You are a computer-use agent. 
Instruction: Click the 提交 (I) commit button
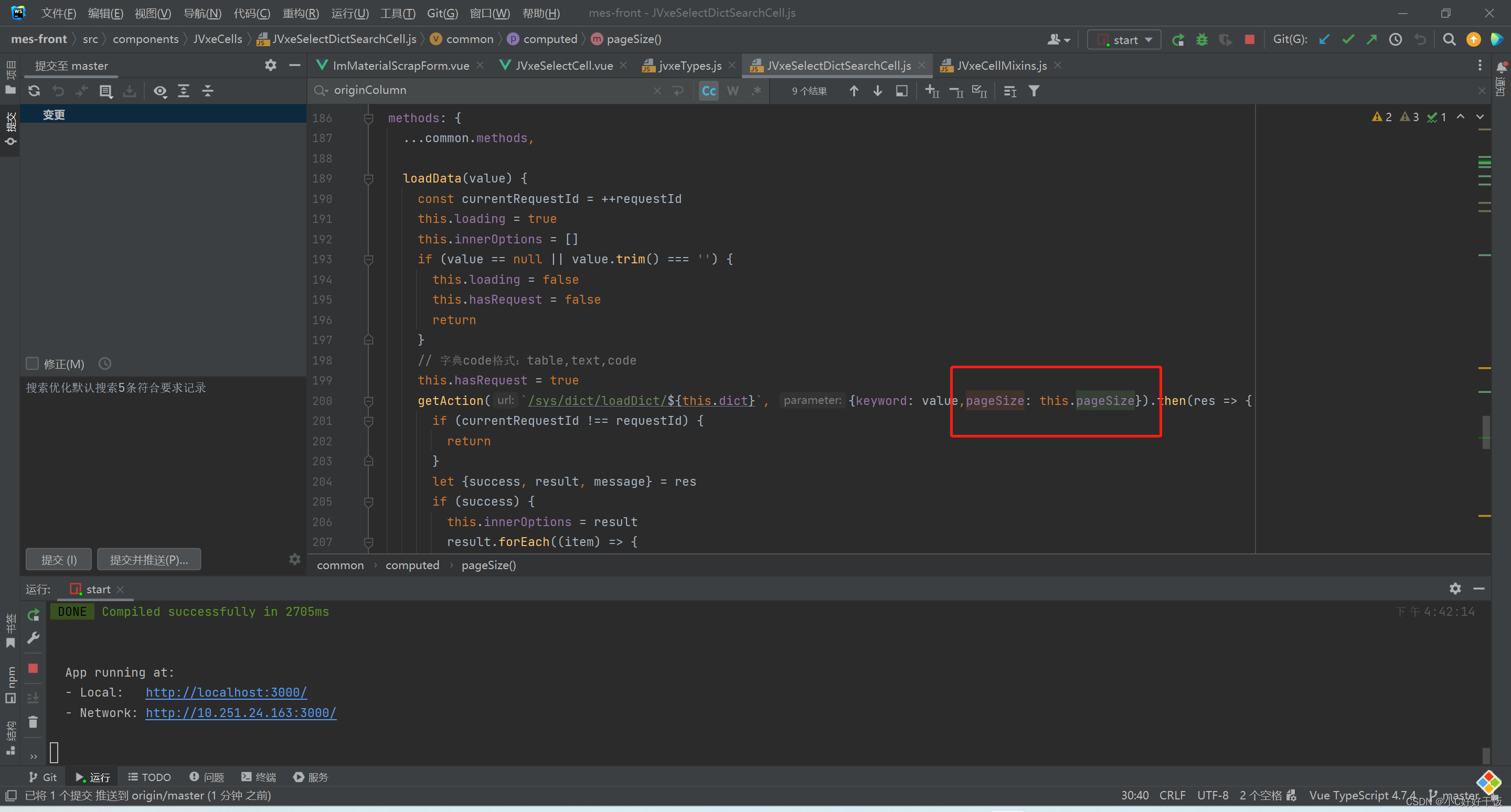59,559
